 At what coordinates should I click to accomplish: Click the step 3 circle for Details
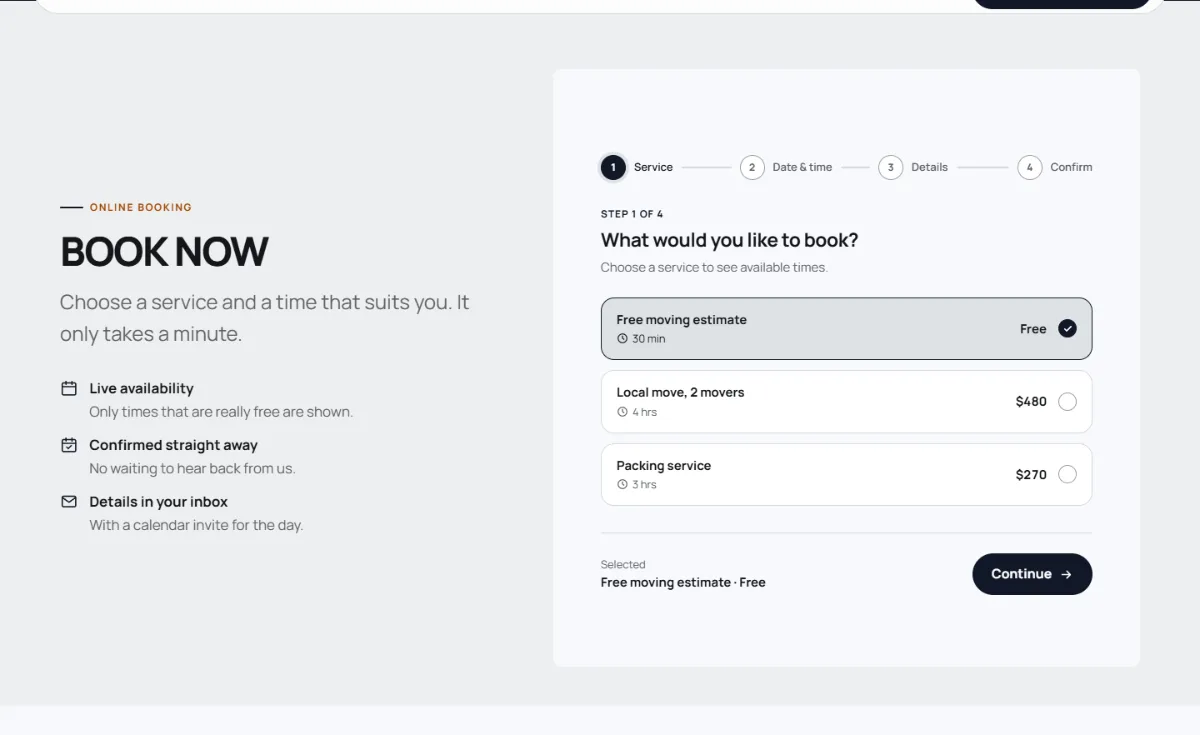click(891, 167)
